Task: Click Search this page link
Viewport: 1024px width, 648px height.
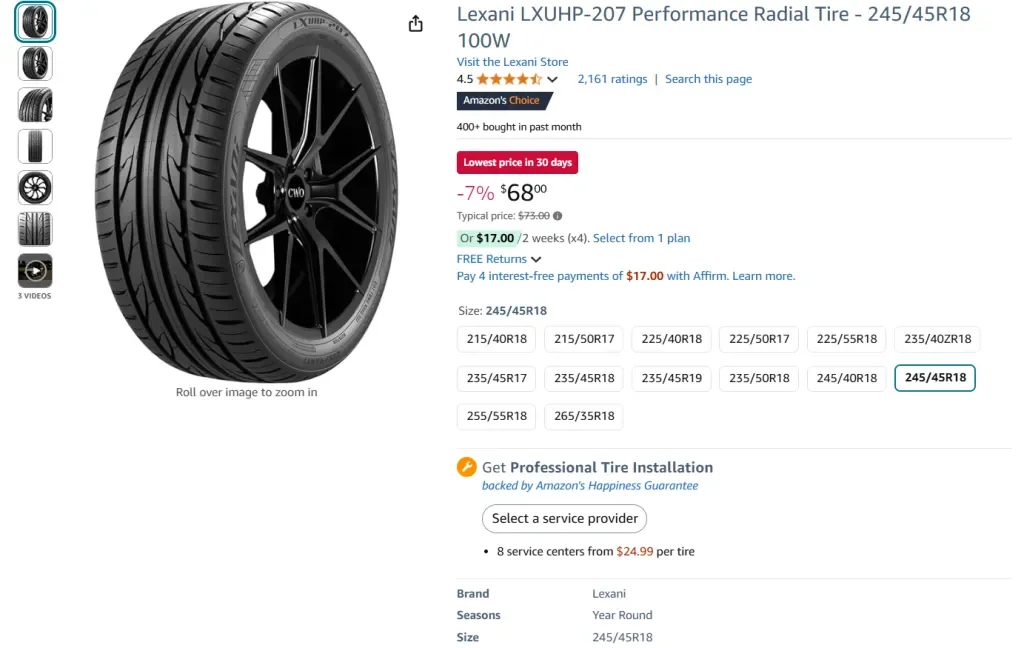Action: point(708,79)
